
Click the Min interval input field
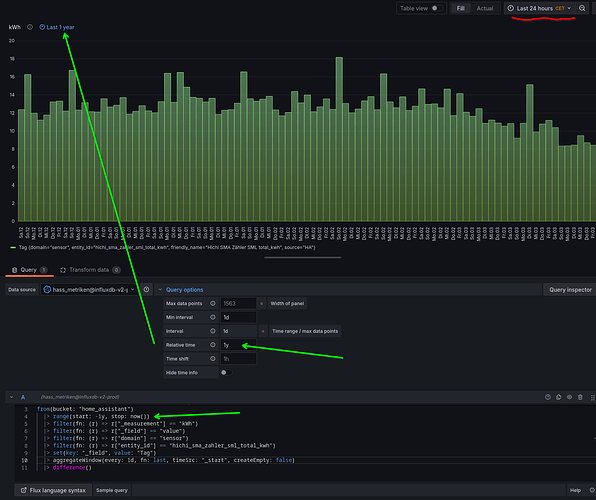coord(238,317)
